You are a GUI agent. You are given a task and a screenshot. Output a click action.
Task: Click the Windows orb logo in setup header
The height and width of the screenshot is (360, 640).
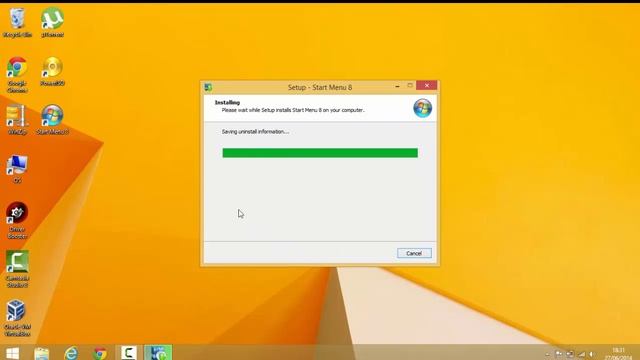(422, 108)
